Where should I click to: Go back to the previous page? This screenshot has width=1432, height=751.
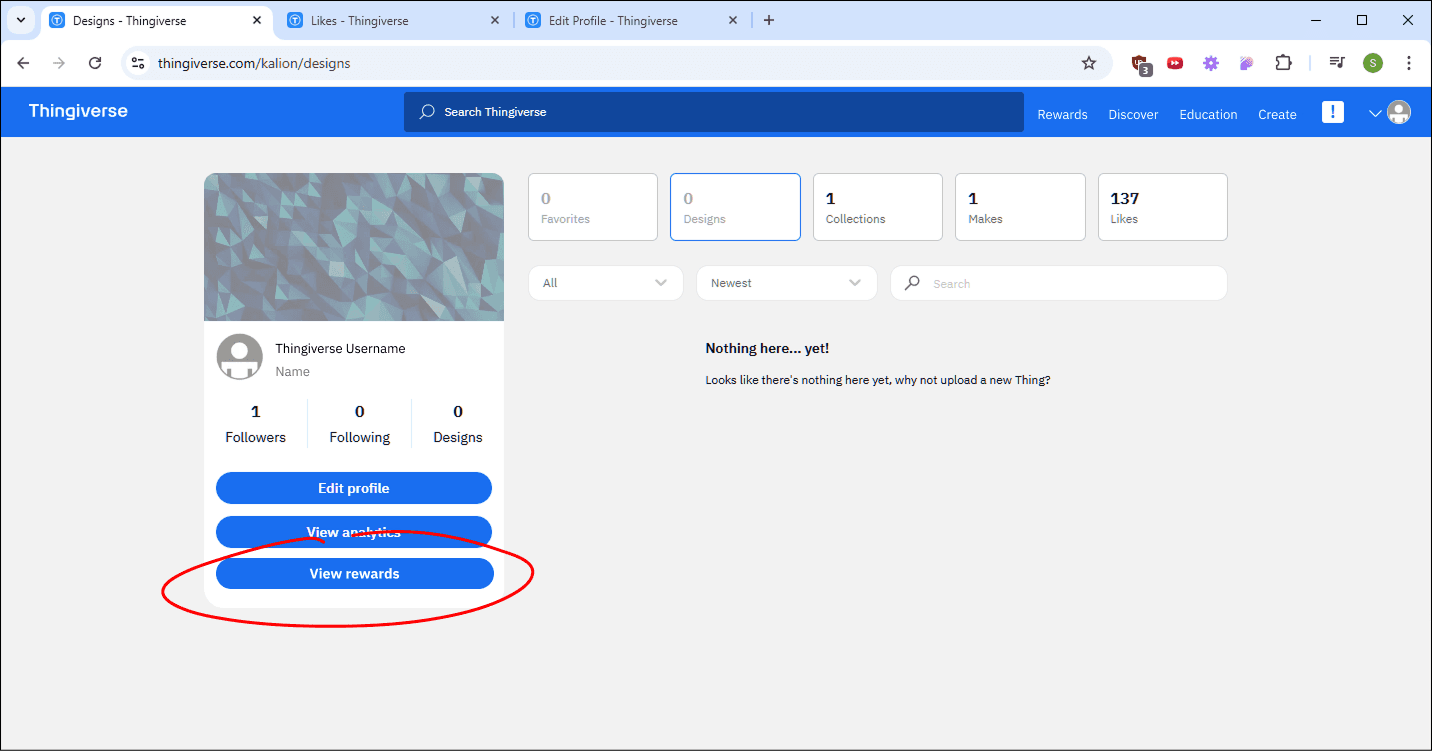coord(24,63)
